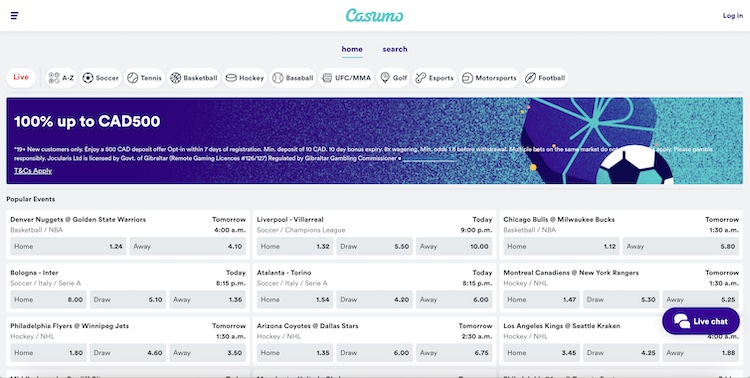750x378 pixels.
Task: Select the Hockey puck icon filter
Action: click(x=231, y=78)
